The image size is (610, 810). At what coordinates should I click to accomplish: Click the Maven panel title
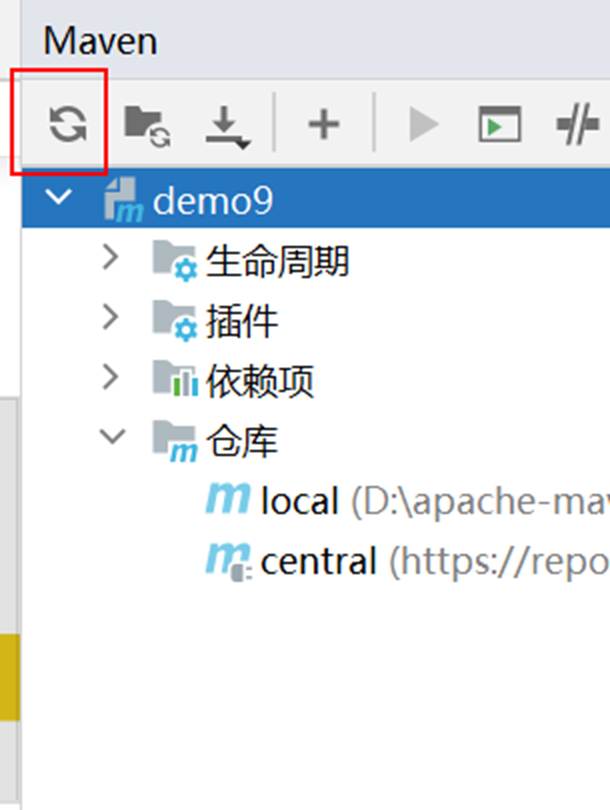[x=100, y=41]
